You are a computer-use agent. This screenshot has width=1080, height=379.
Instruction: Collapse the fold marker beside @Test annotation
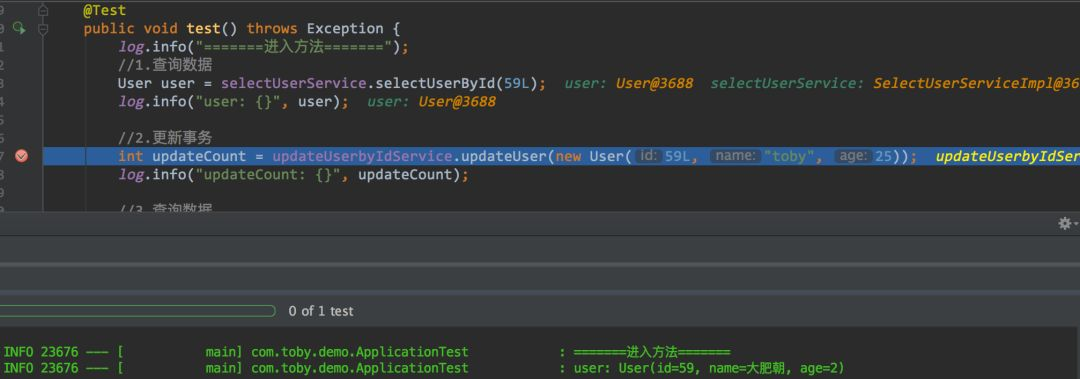tap(43, 11)
